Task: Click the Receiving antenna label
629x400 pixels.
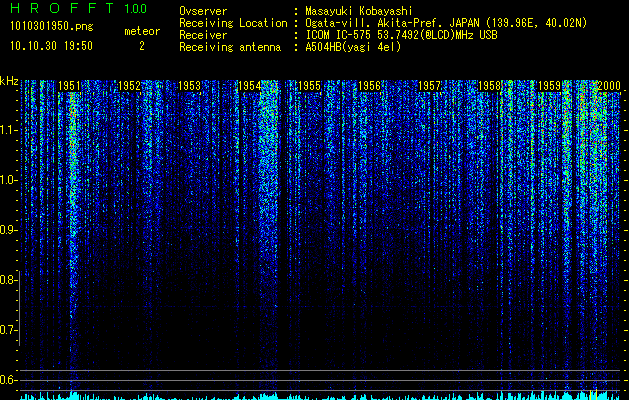Action: point(230,47)
